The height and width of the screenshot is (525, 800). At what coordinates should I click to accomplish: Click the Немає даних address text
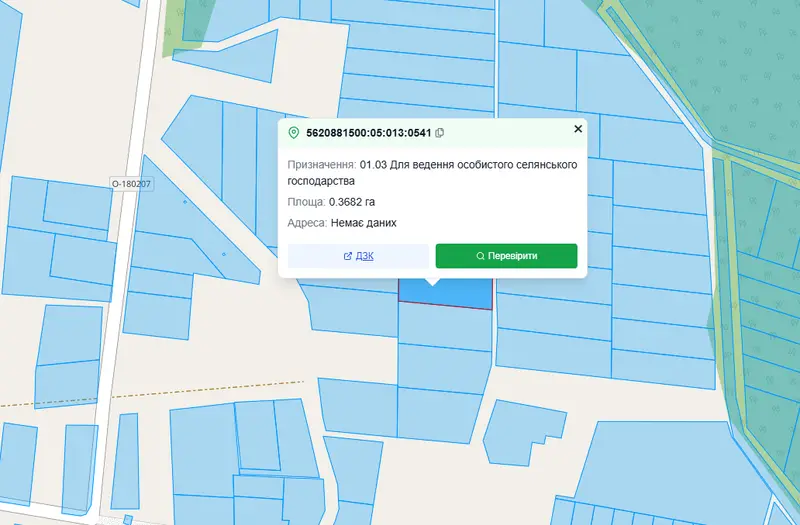point(364,223)
